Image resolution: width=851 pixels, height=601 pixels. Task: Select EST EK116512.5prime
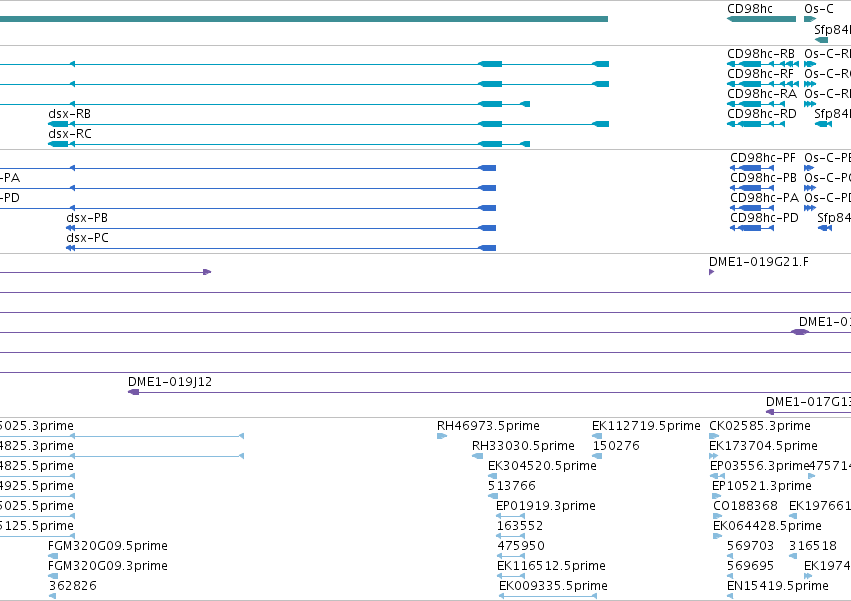click(551, 566)
